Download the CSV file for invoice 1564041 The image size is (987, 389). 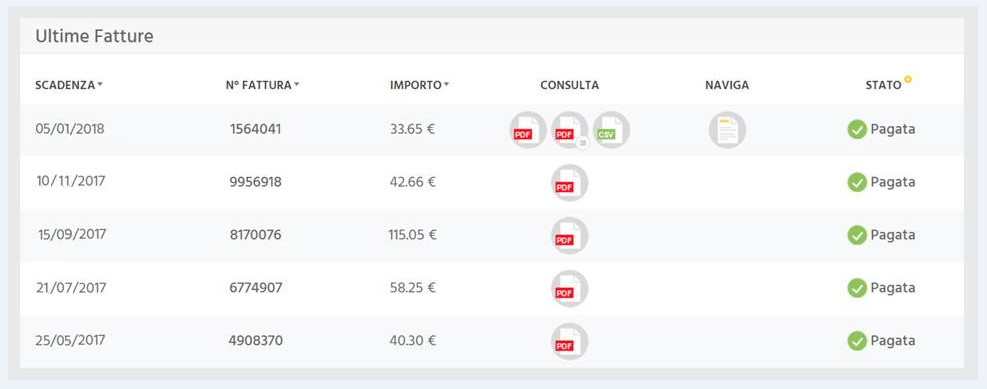[x=611, y=130]
